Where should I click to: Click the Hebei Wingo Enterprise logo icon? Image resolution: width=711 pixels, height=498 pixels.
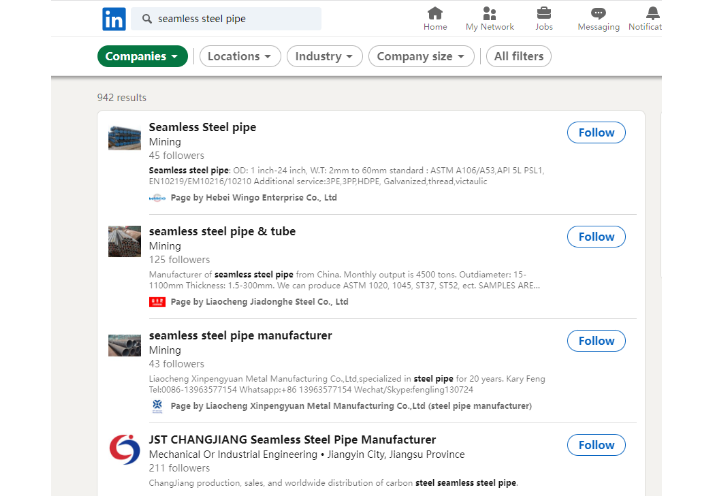(157, 198)
